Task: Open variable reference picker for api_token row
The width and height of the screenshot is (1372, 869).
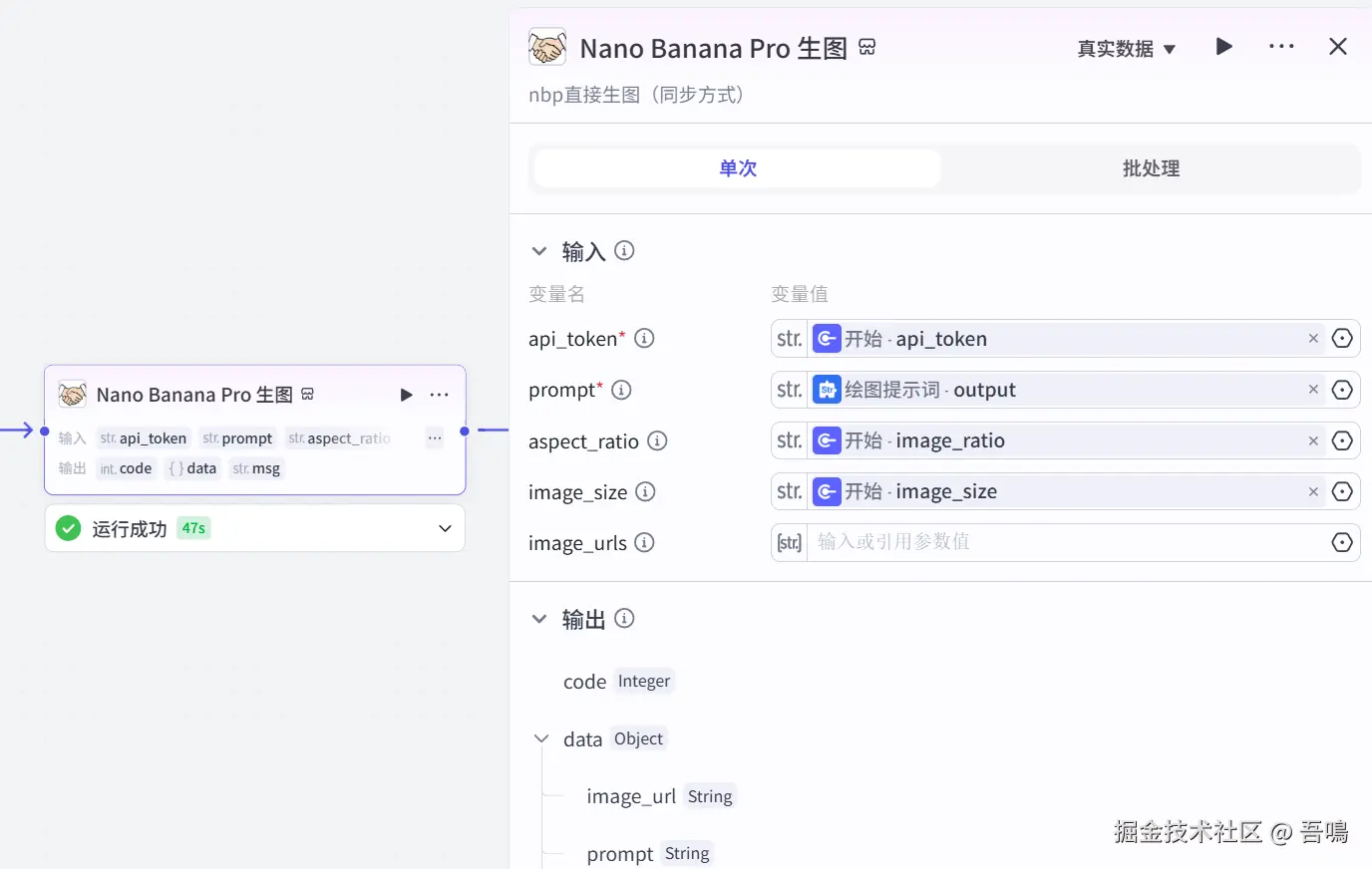Action: pyautogui.click(x=1343, y=339)
